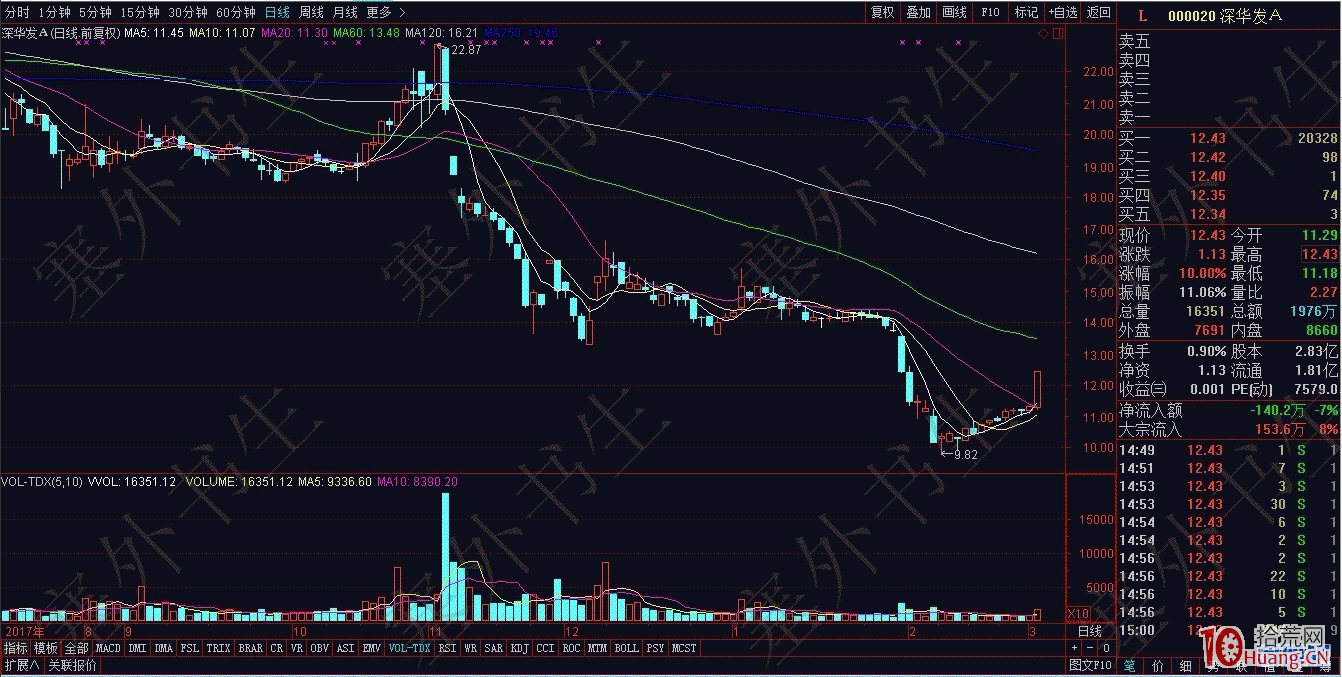Click the 标记 mark button

click(x=1026, y=12)
